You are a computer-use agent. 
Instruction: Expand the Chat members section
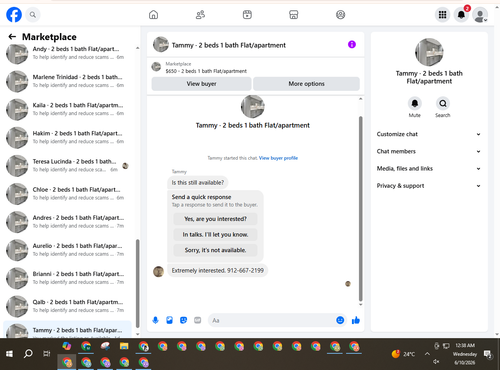click(x=429, y=151)
